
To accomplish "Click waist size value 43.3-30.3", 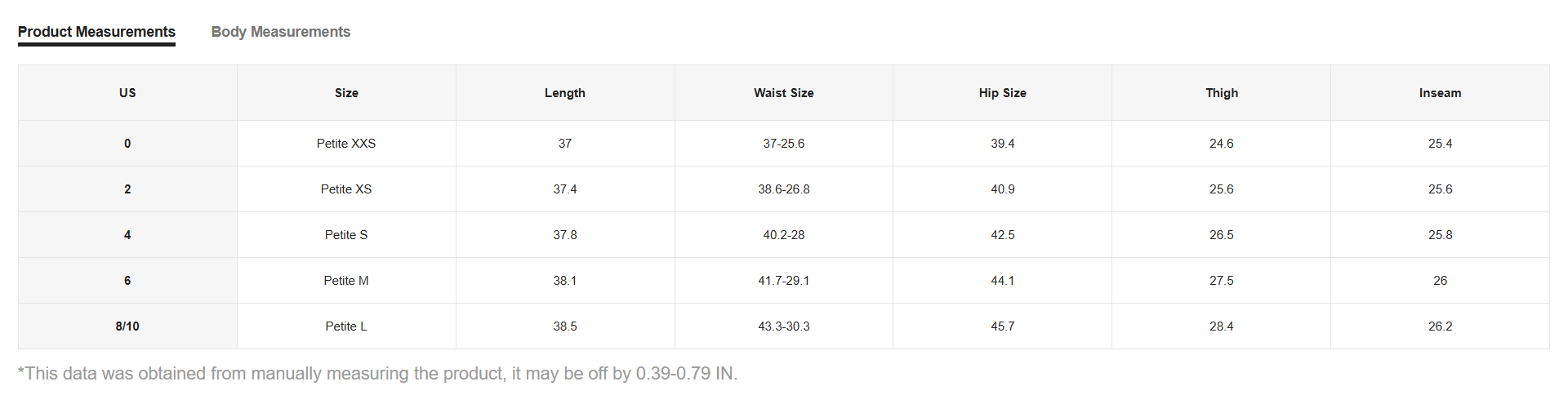I will (784, 326).
